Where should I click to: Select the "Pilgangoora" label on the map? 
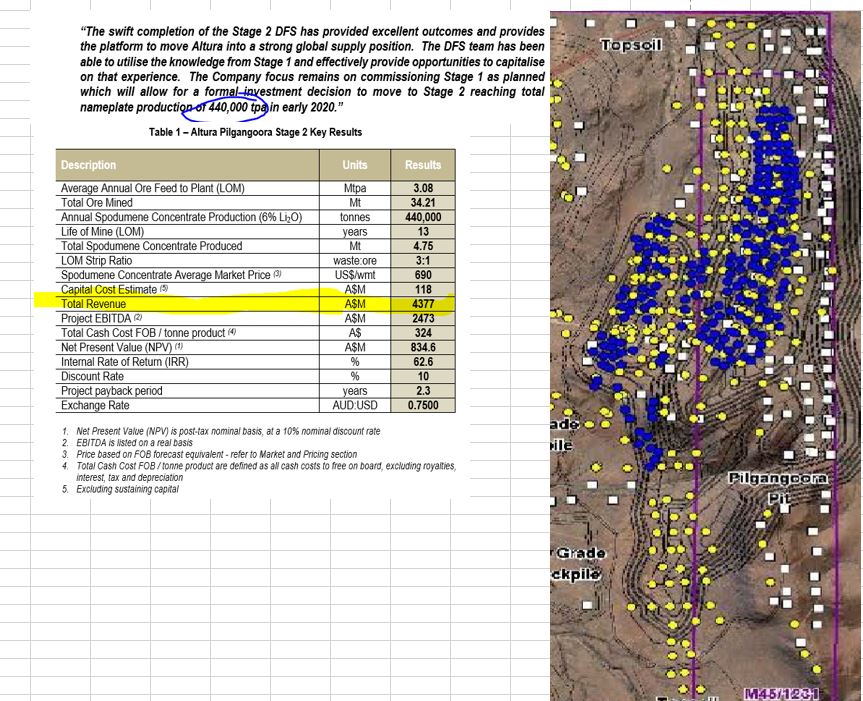778,477
